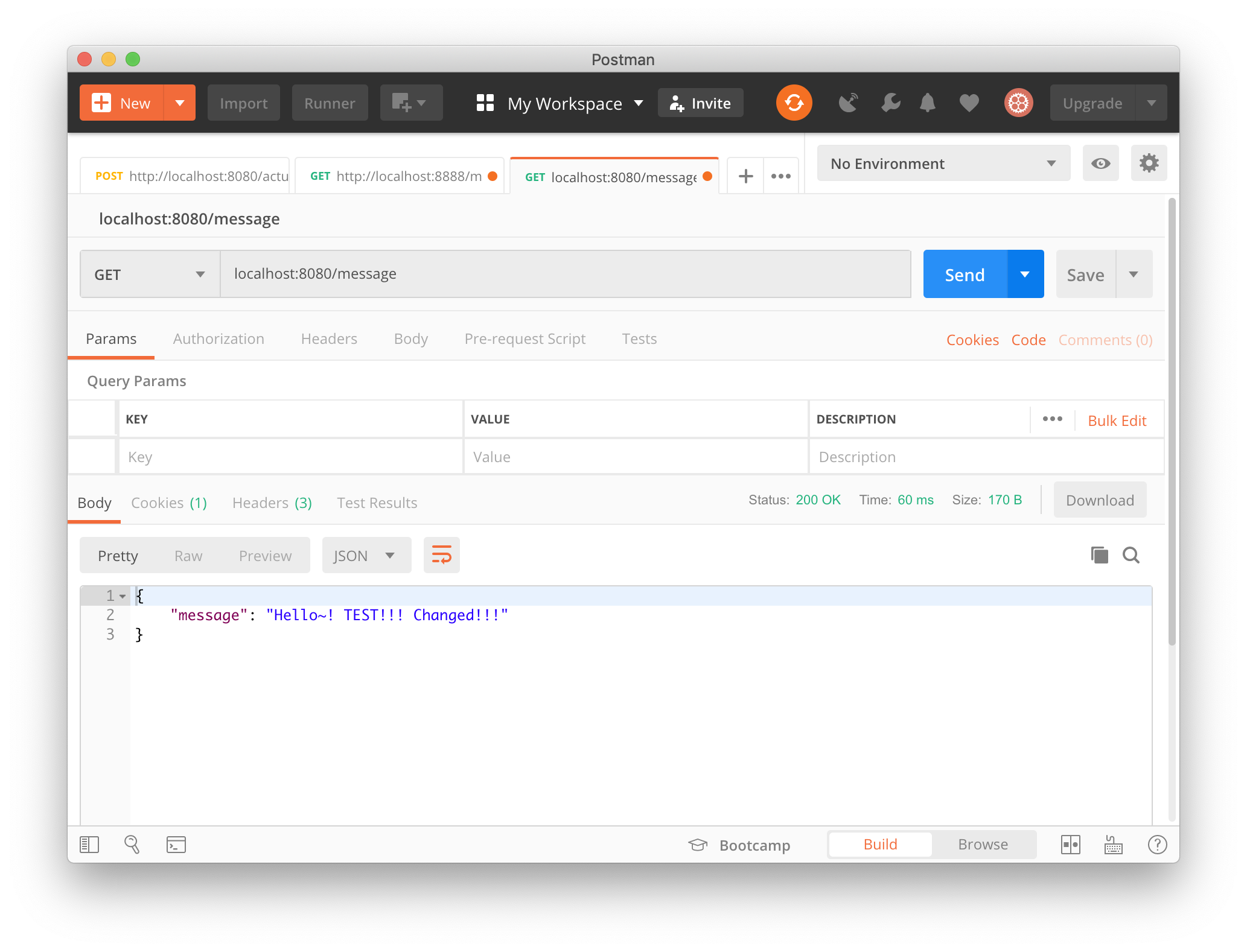Open the notifications bell

(x=928, y=103)
